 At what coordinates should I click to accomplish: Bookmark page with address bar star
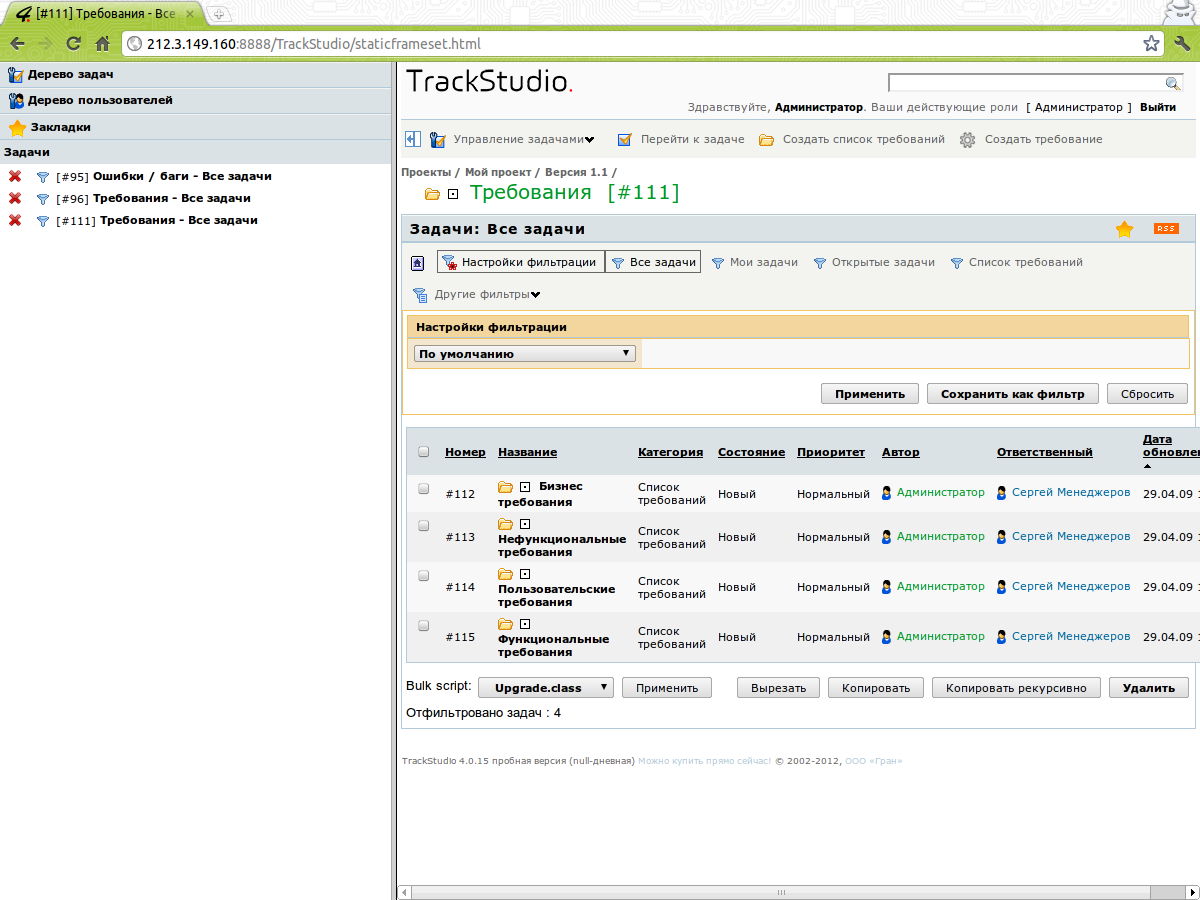1151,44
